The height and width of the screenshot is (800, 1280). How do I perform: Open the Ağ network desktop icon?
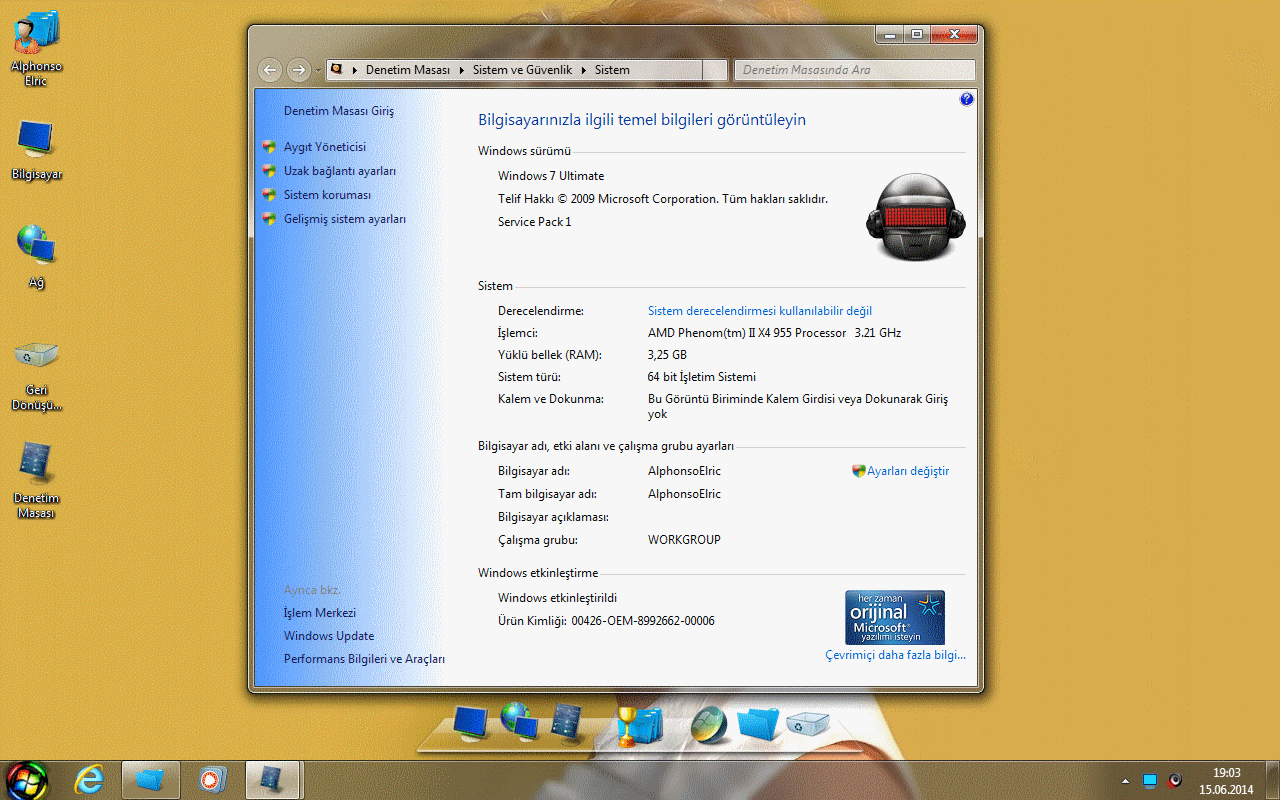pos(37,249)
